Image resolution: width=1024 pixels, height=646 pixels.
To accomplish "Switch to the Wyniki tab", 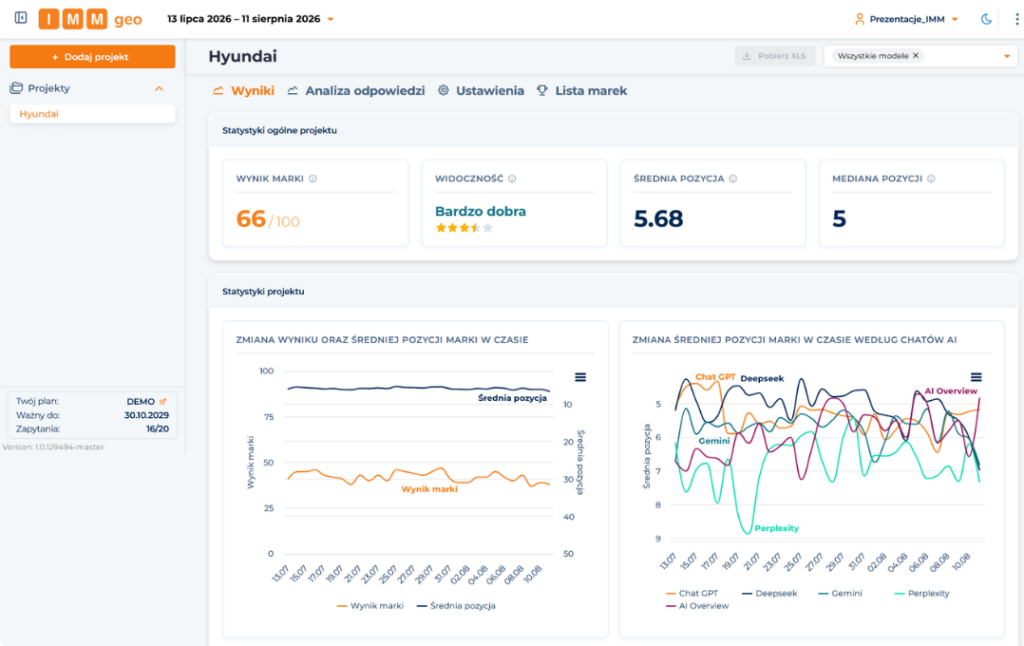I will tap(244, 91).
